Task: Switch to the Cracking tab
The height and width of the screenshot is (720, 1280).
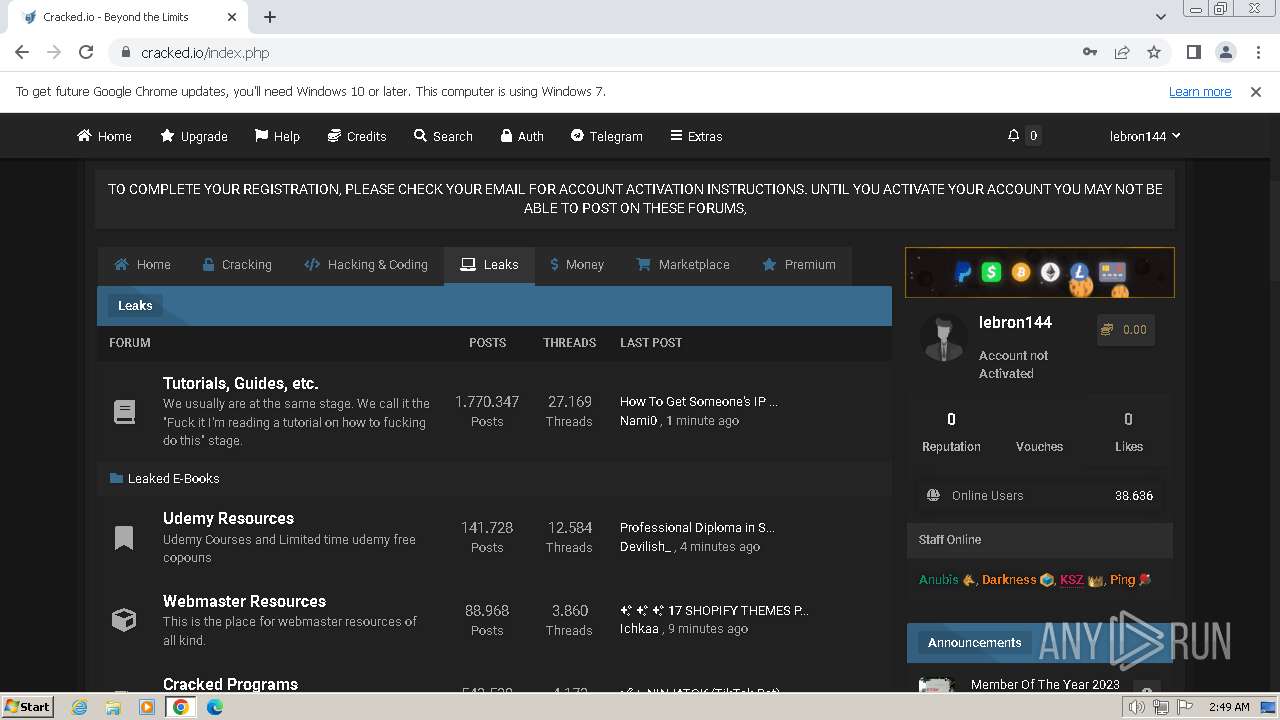Action: click(x=236, y=265)
